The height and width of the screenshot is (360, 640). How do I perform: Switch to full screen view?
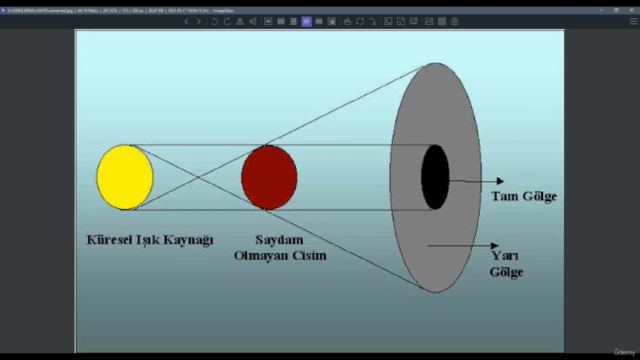click(401, 22)
